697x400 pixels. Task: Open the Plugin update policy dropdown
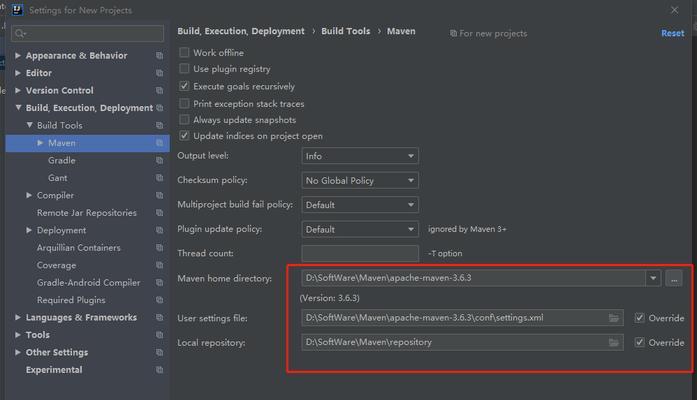360,229
